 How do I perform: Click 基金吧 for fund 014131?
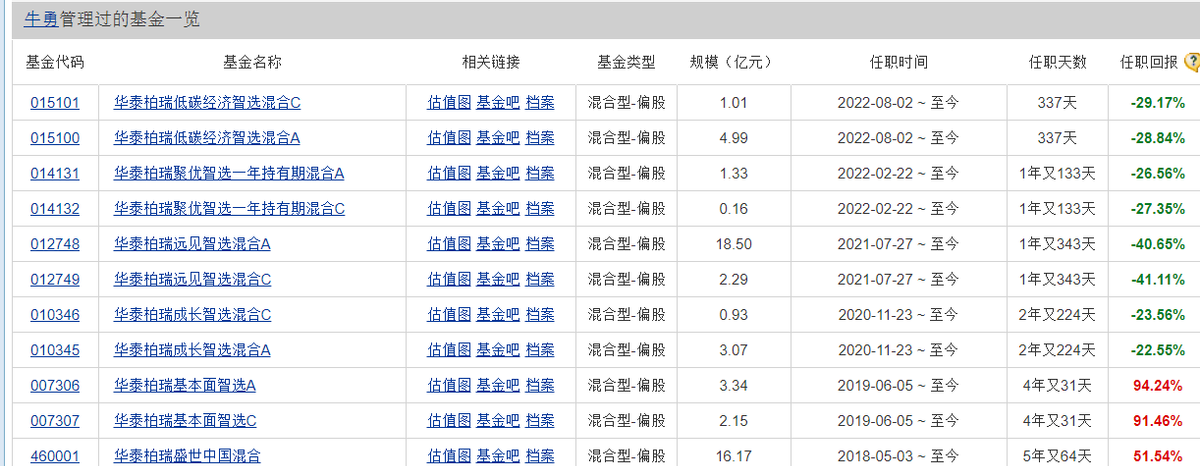pyautogui.click(x=498, y=173)
